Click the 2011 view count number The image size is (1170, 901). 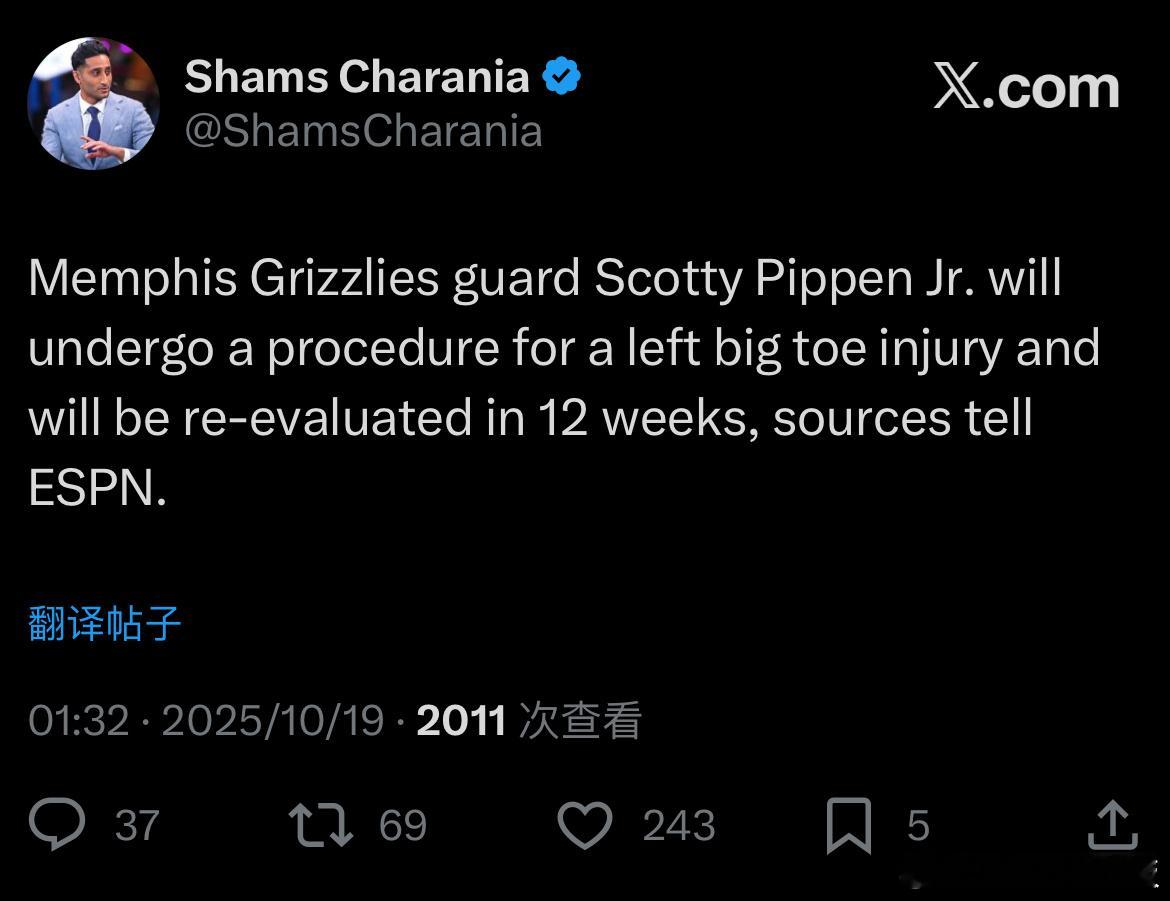click(461, 720)
